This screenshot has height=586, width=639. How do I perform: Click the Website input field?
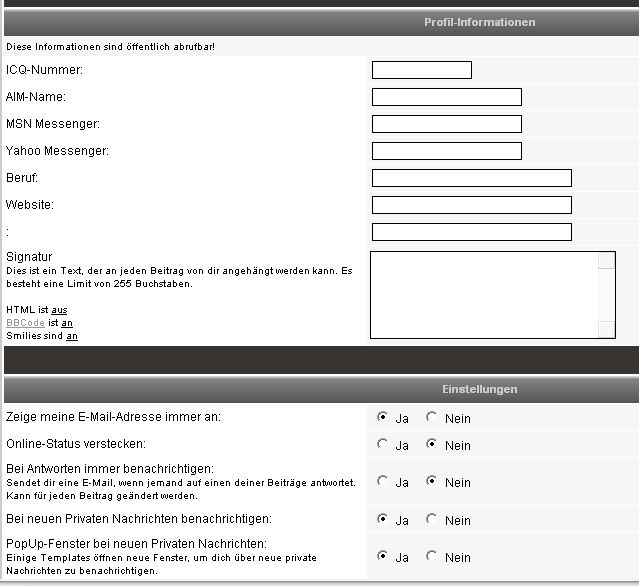pos(471,205)
